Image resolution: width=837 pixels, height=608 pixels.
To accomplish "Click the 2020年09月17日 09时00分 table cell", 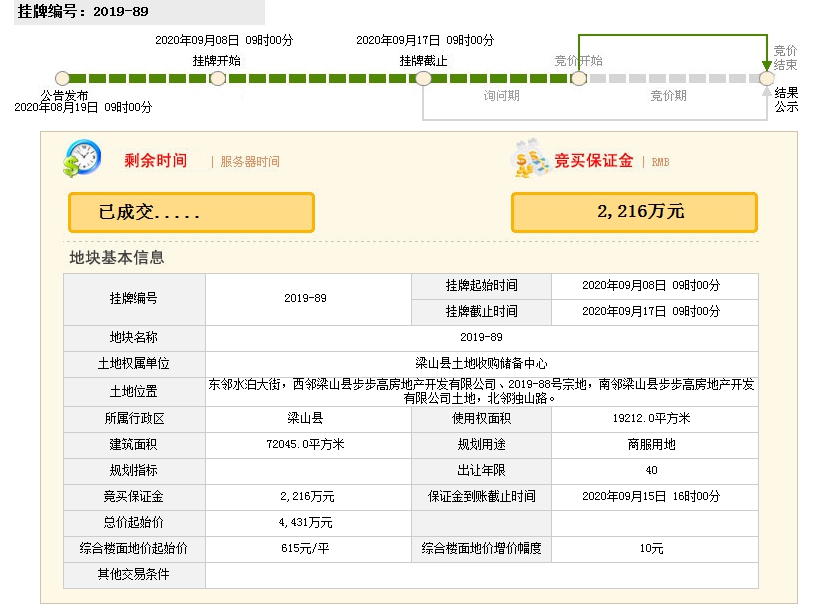I will [x=654, y=312].
